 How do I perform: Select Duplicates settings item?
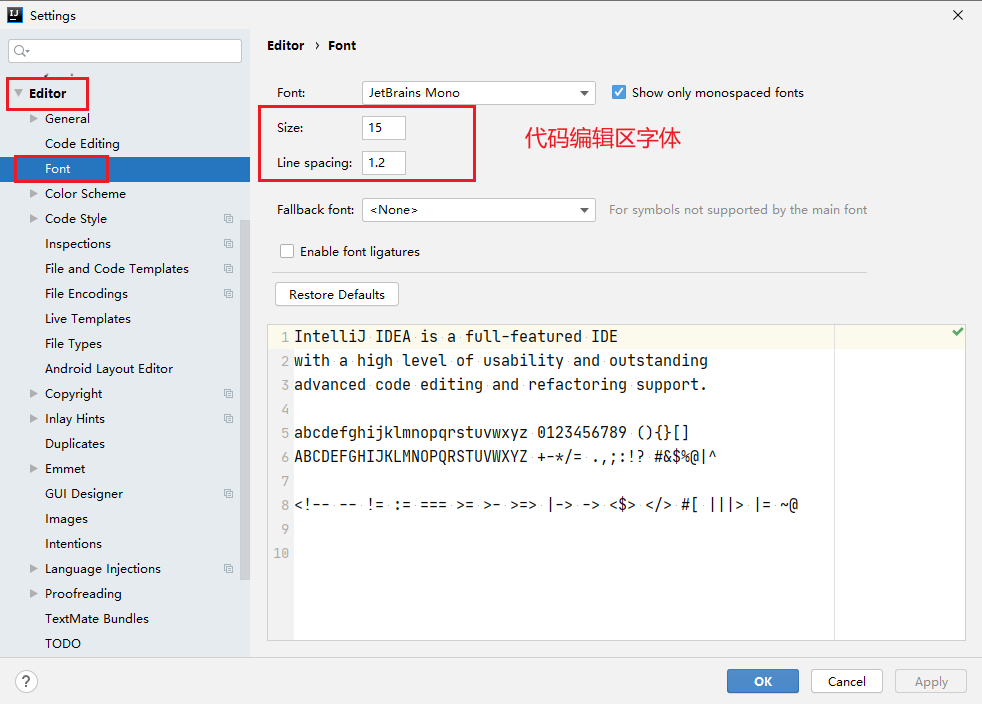(x=75, y=443)
